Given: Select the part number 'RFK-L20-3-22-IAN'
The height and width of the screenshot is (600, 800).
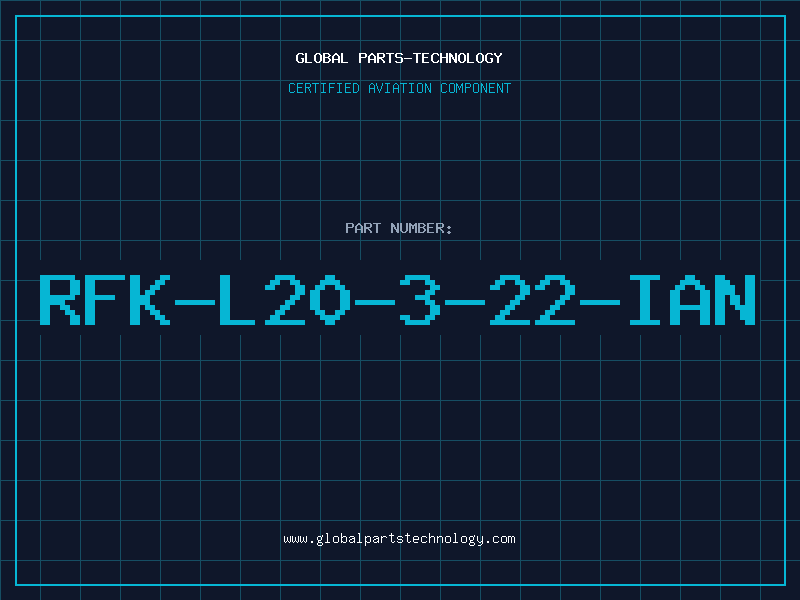Looking at the screenshot, I should click(x=397, y=300).
